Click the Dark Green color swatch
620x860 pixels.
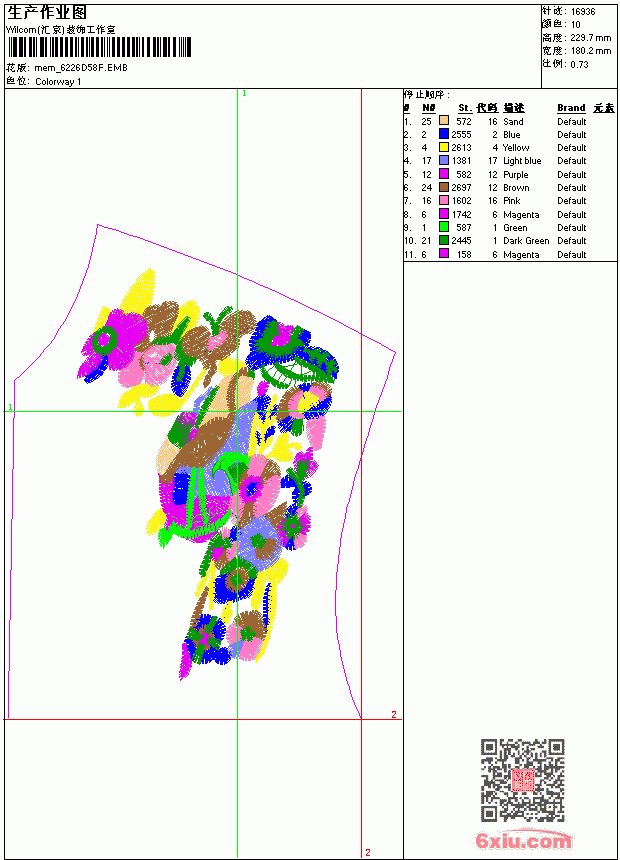(444, 240)
